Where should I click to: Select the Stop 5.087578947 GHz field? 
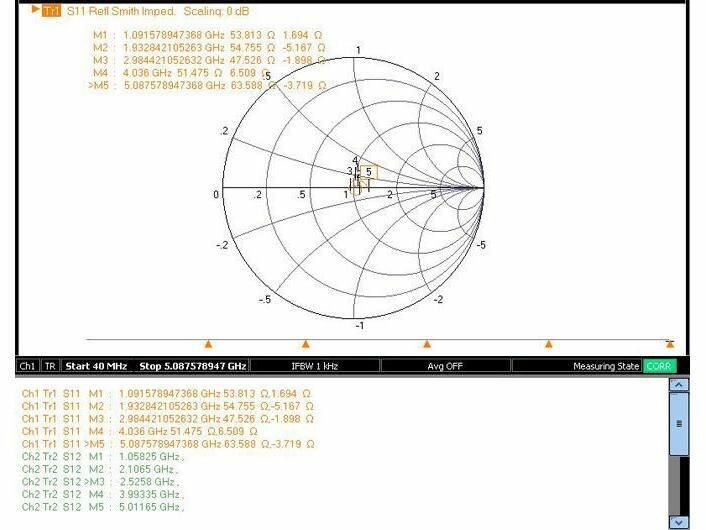coord(192,366)
